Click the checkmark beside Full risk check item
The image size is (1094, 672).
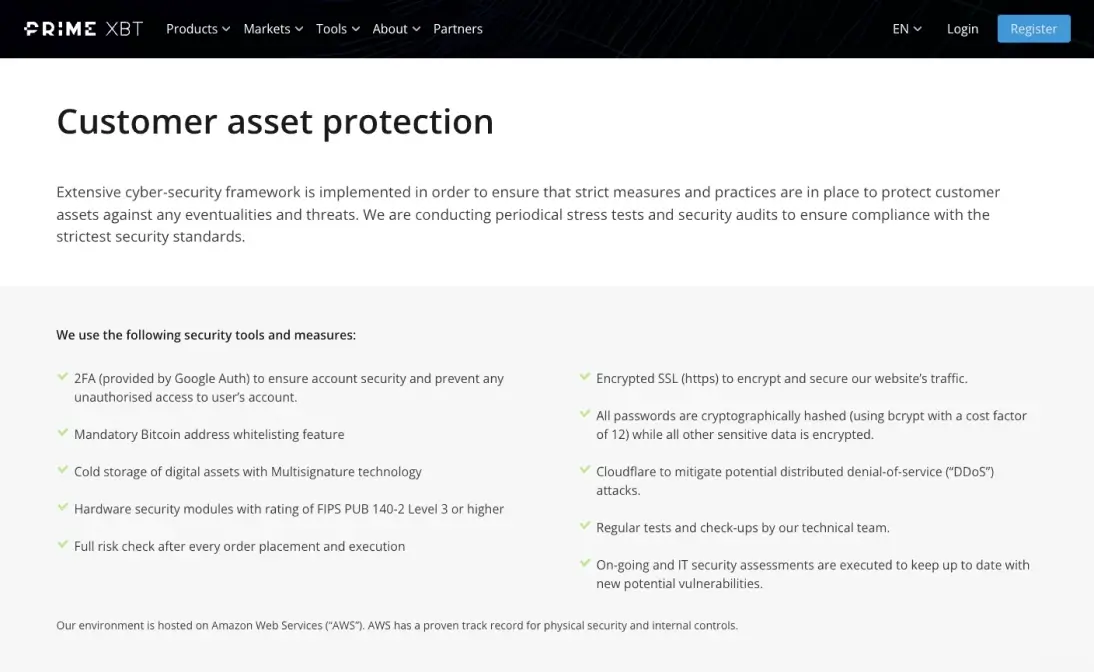tap(62, 546)
